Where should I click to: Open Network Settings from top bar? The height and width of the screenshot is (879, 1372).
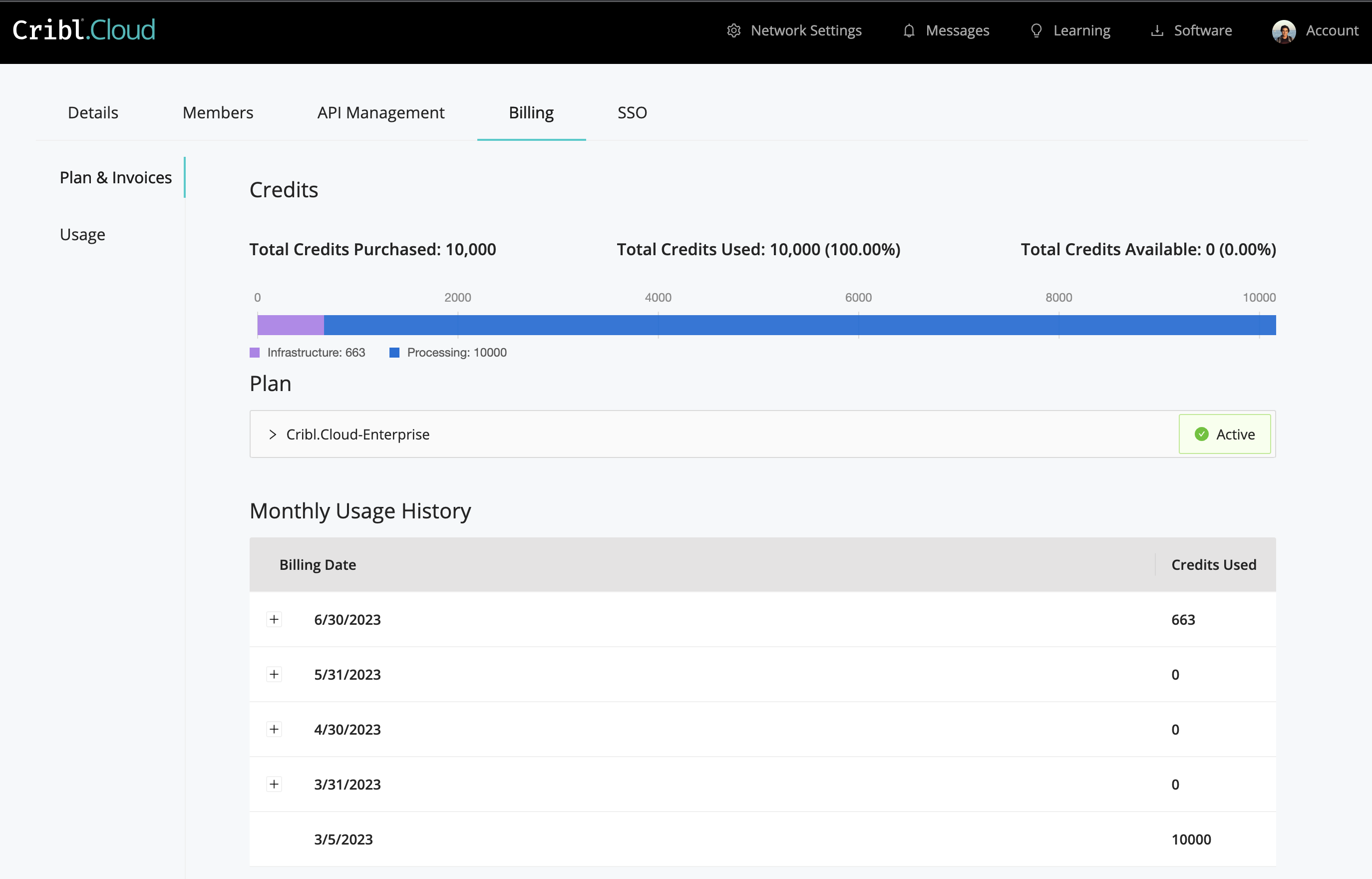click(794, 30)
